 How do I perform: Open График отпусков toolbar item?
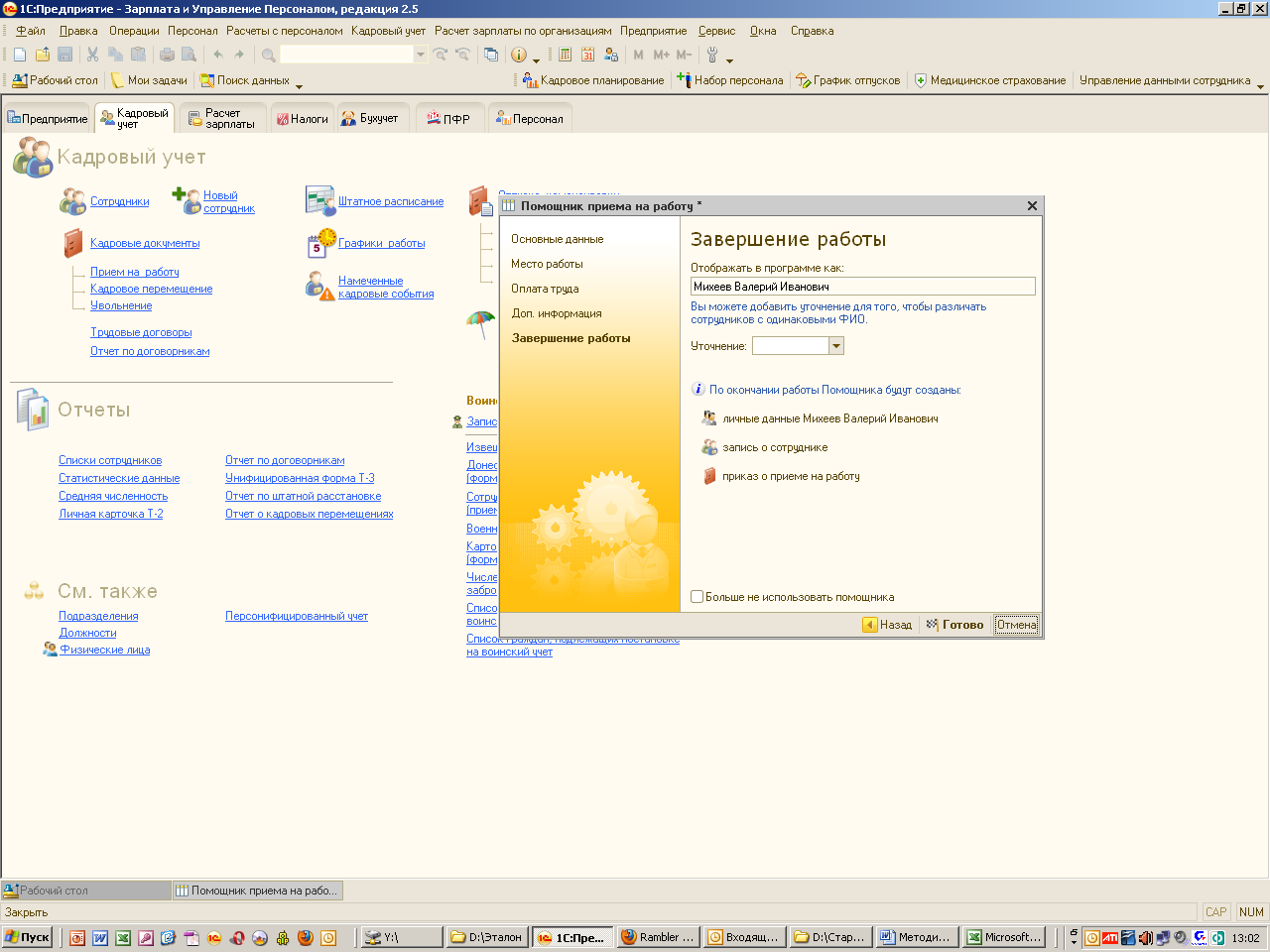[848, 80]
